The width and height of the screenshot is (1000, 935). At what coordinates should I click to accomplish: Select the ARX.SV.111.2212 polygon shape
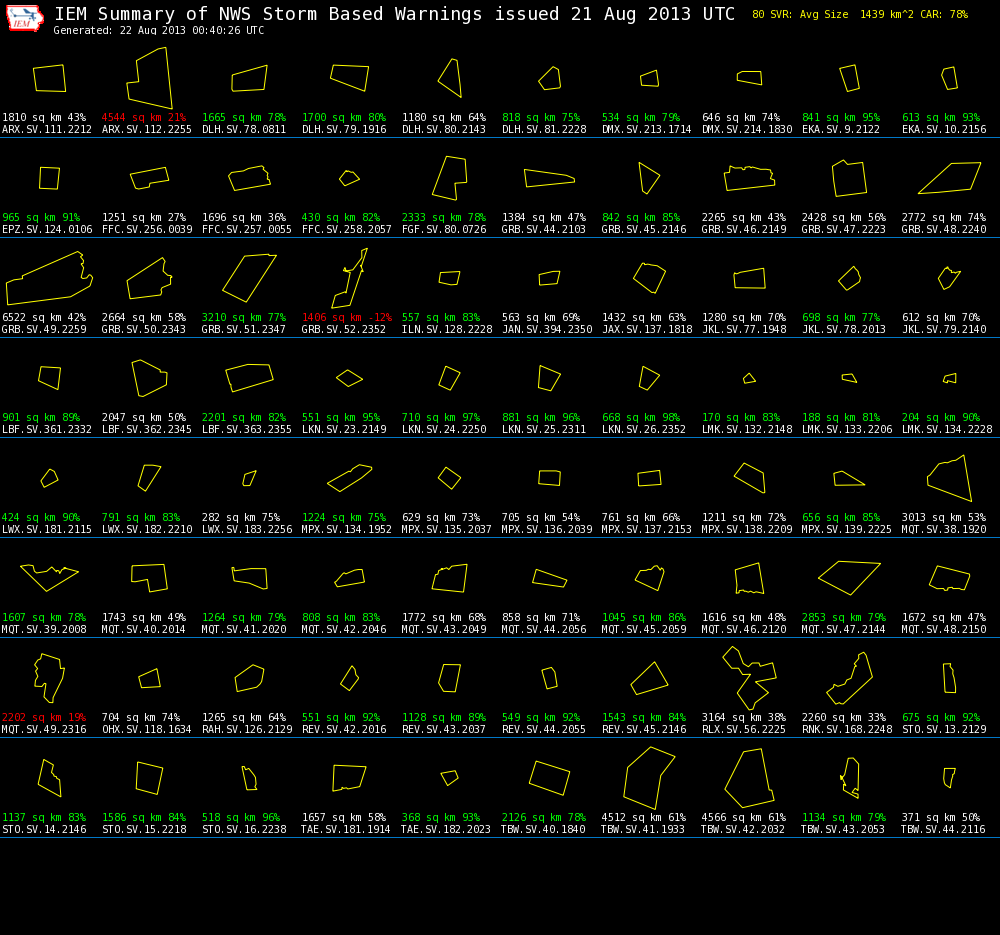click(50, 78)
